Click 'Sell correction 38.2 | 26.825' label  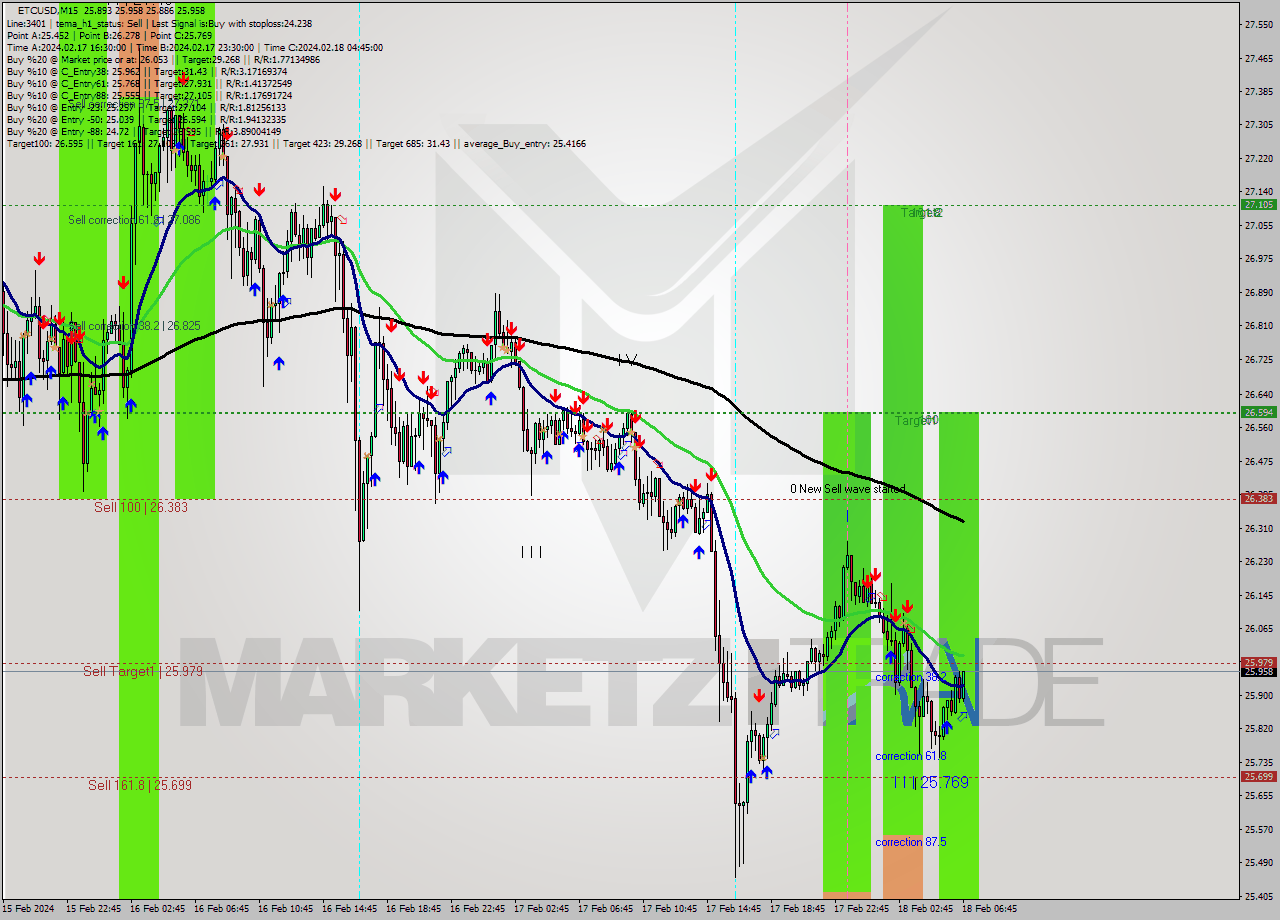coord(134,326)
